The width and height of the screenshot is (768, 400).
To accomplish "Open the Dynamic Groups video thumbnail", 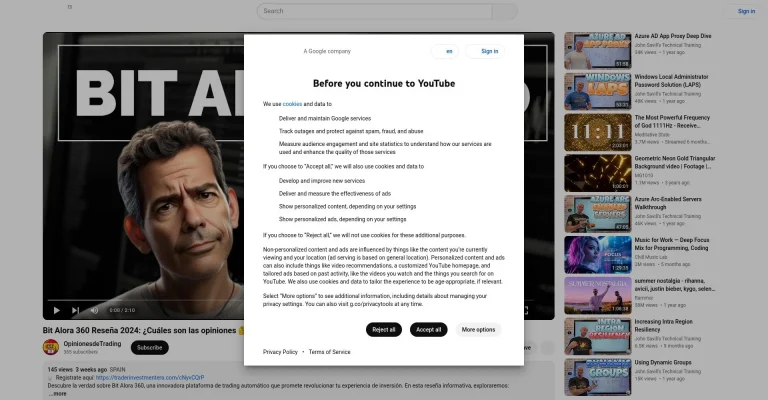I will click(598, 377).
